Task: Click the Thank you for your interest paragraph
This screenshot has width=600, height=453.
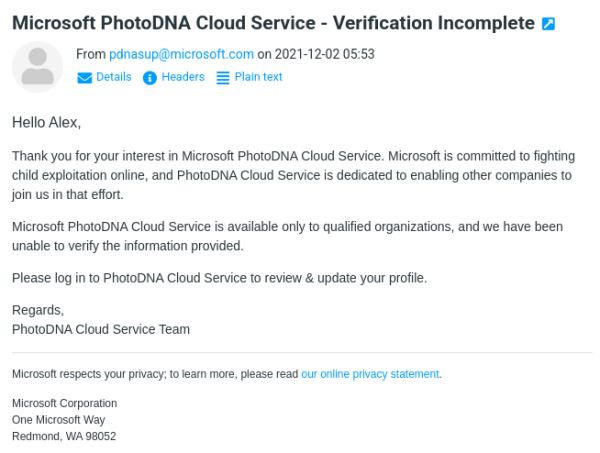Action: pos(293,175)
